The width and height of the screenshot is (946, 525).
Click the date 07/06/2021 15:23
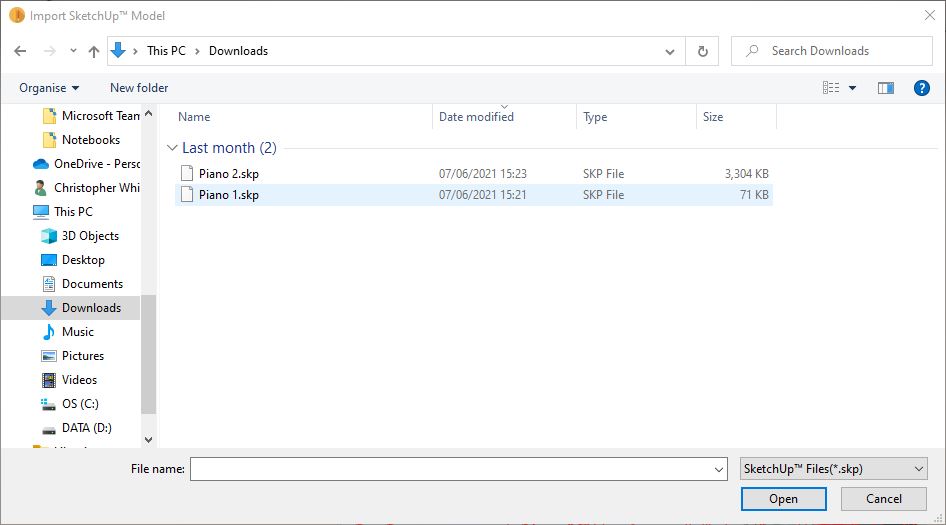[x=483, y=174]
